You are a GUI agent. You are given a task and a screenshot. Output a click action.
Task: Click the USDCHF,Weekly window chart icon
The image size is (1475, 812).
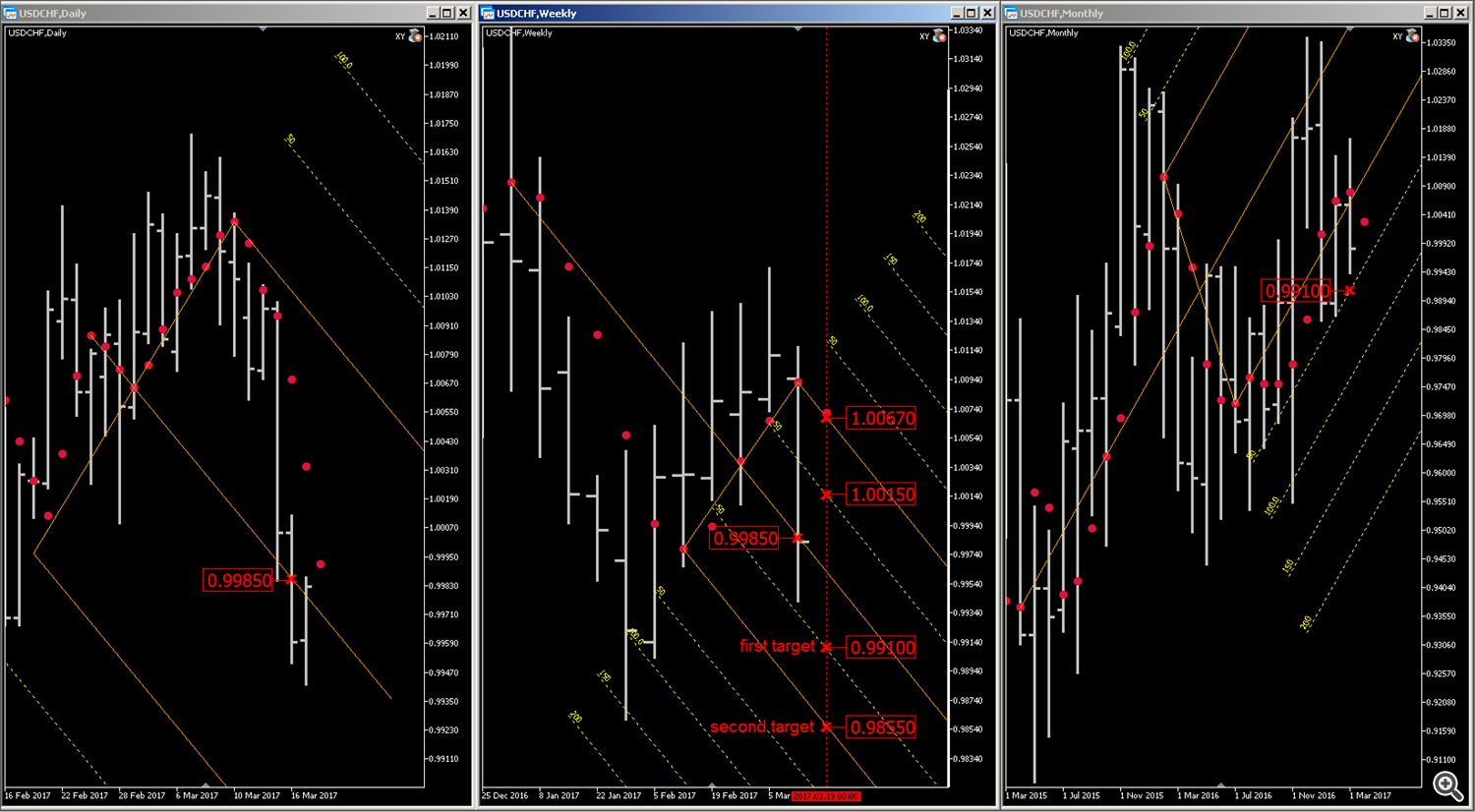(x=487, y=14)
